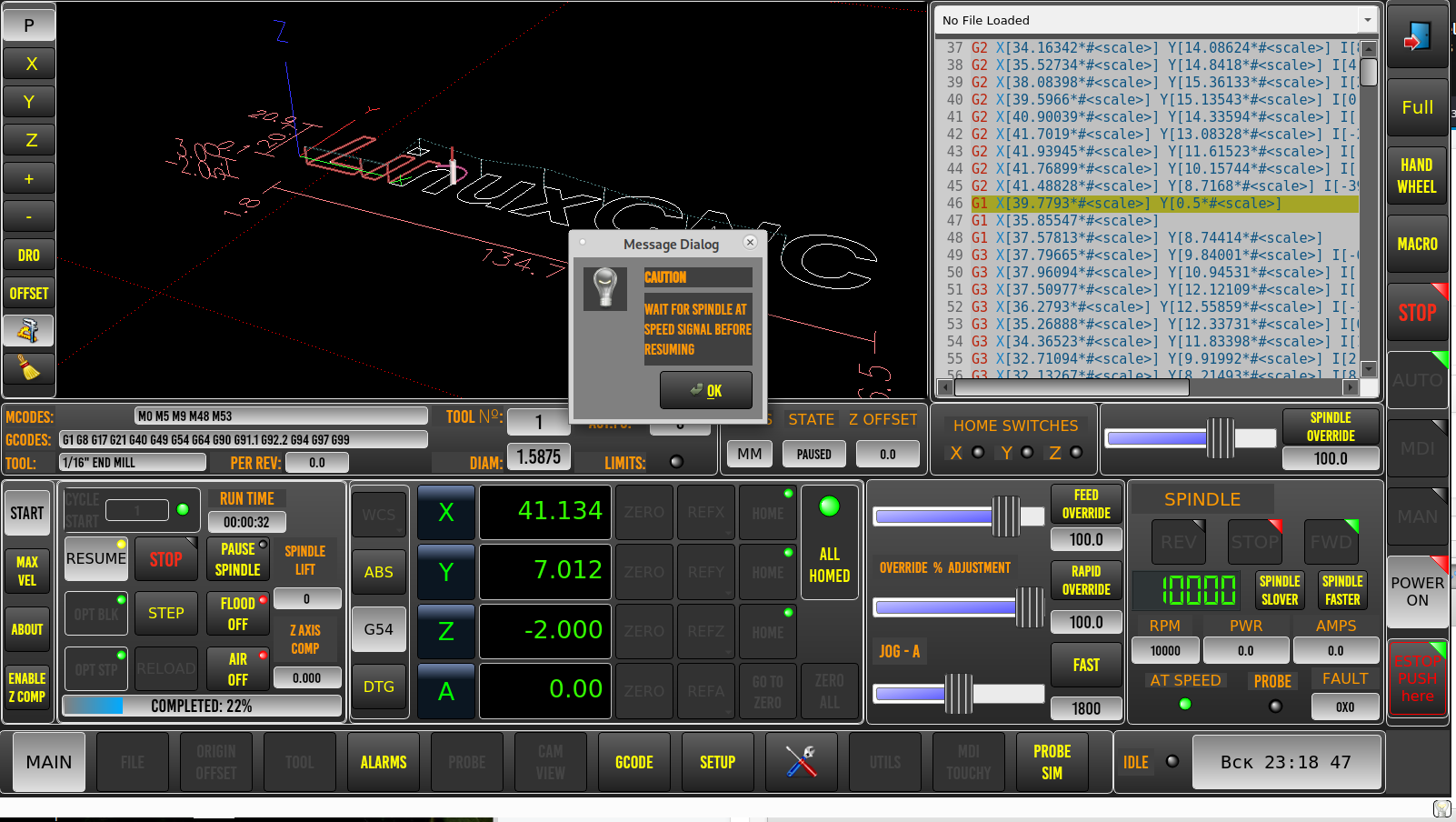Screen dimensions: 1456x822
Task: Clear the plot with broom icon
Action: coord(29,369)
